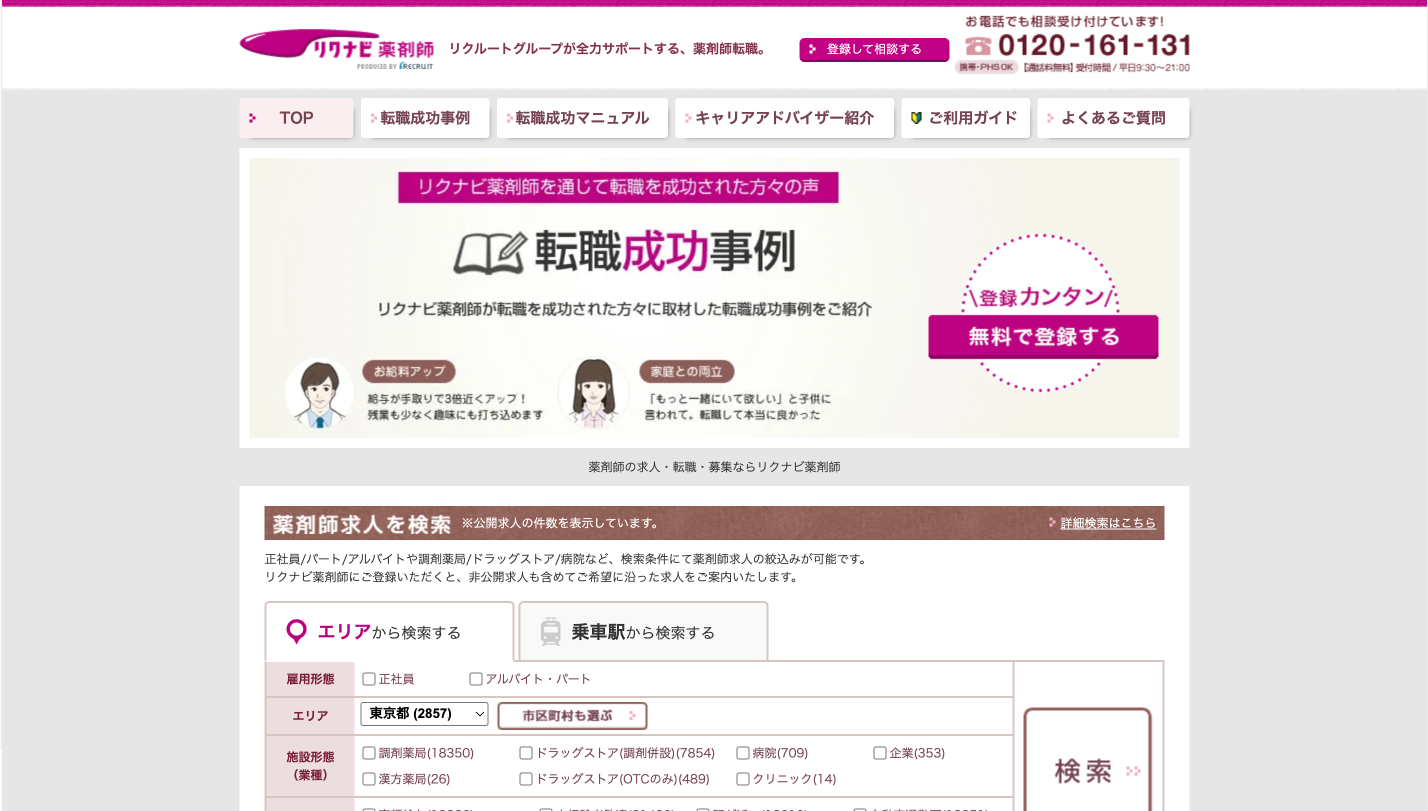Switch to the 転職成功マニュアル navigation tab
1428x811 pixels.
point(582,118)
